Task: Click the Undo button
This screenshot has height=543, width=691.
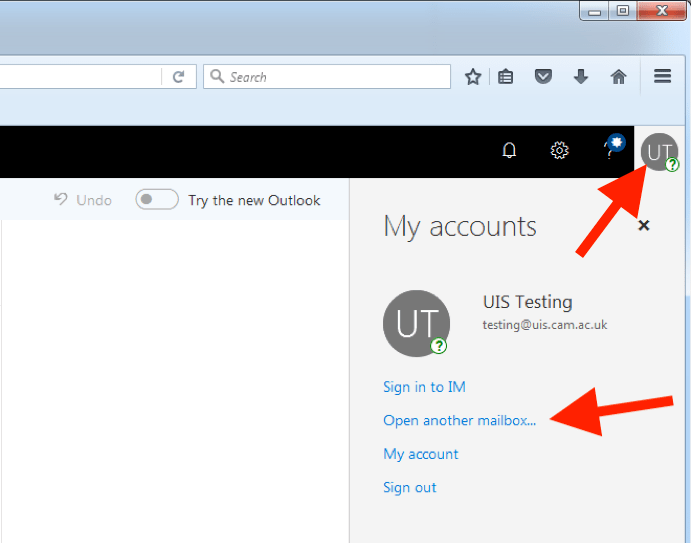Action: 83,200
